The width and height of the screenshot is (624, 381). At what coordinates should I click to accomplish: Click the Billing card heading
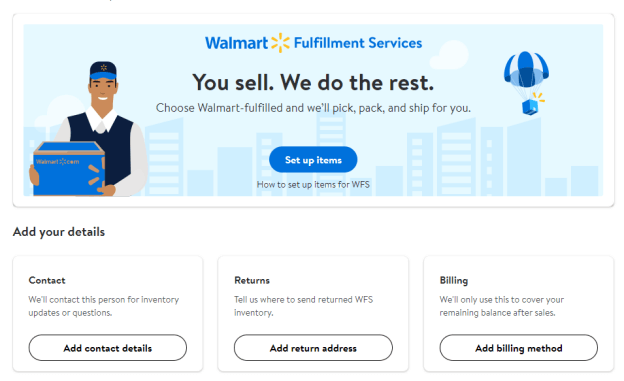pos(454,280)
